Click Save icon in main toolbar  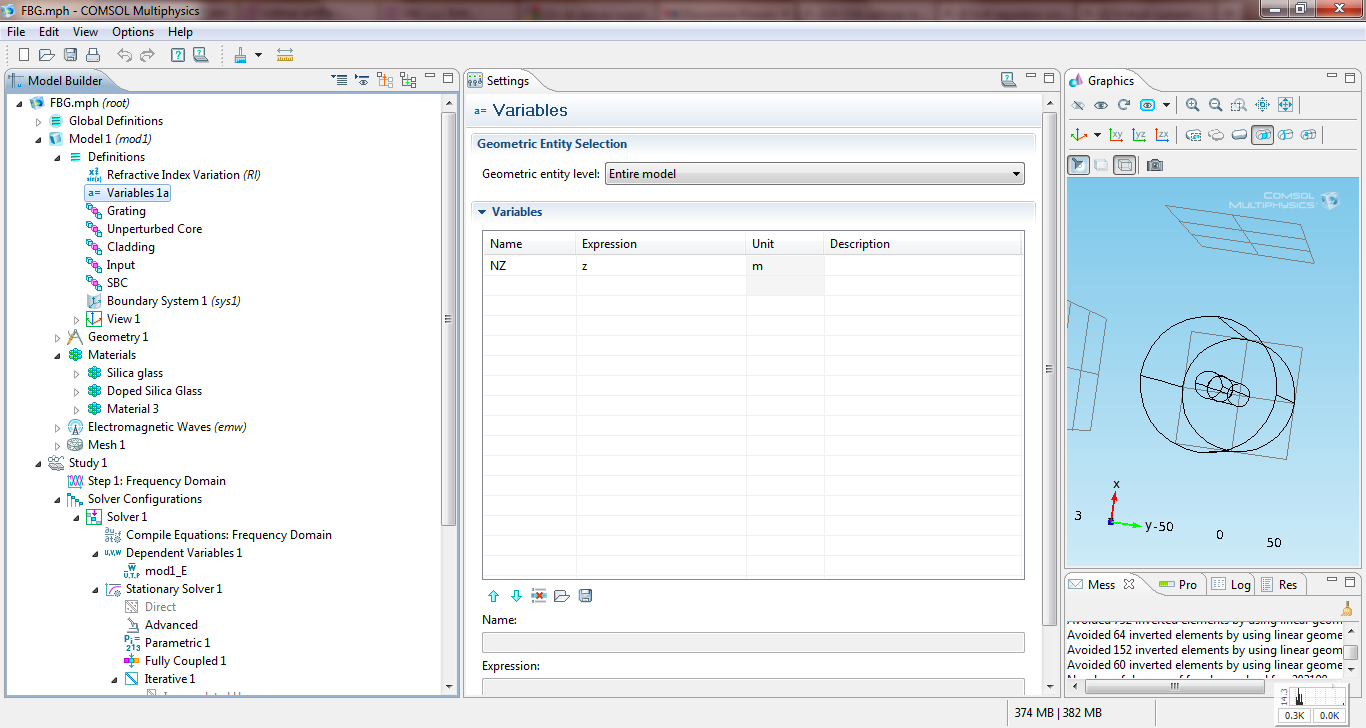click(71, 55)
